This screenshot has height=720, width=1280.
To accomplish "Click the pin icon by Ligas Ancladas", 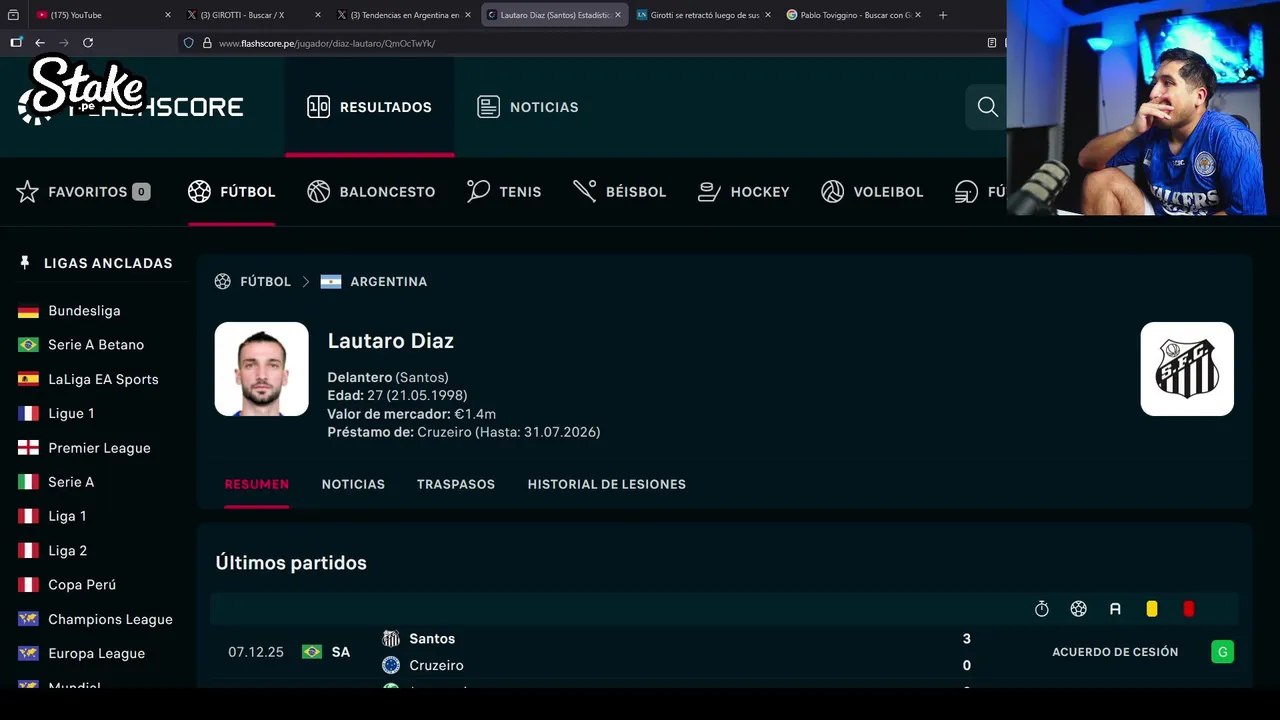I will coord(25,263).
